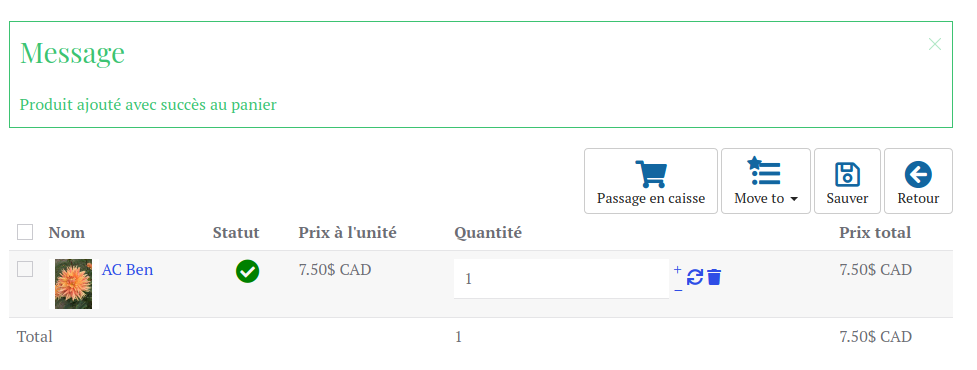The image size is (977, 370).
Task: Tick the select-all checkbox next to Nom
Action: tap(25, 232)
